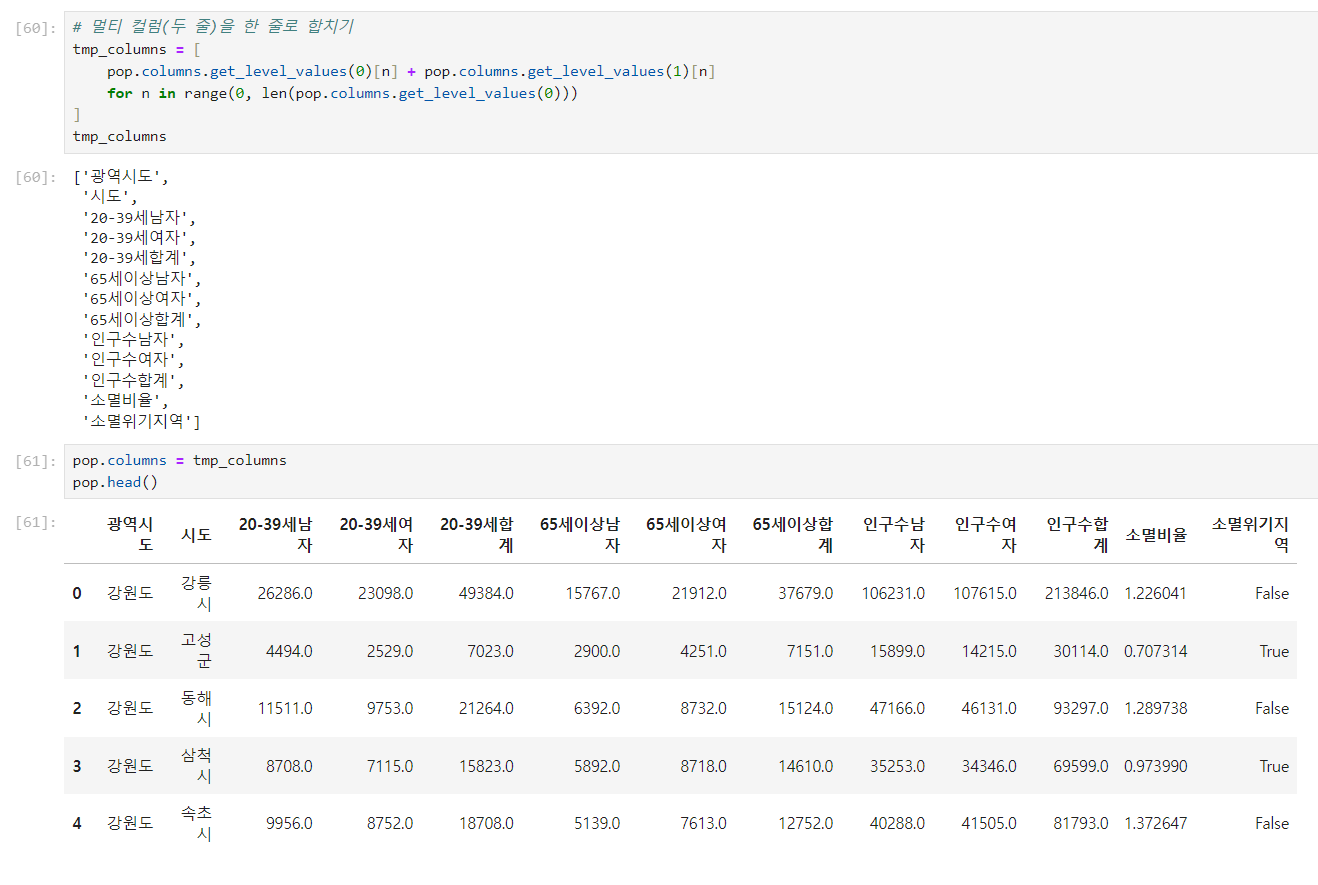Select the '강릉시' cell in the table
This screenshot has height=885, width=1318.
tap(196, 593)
